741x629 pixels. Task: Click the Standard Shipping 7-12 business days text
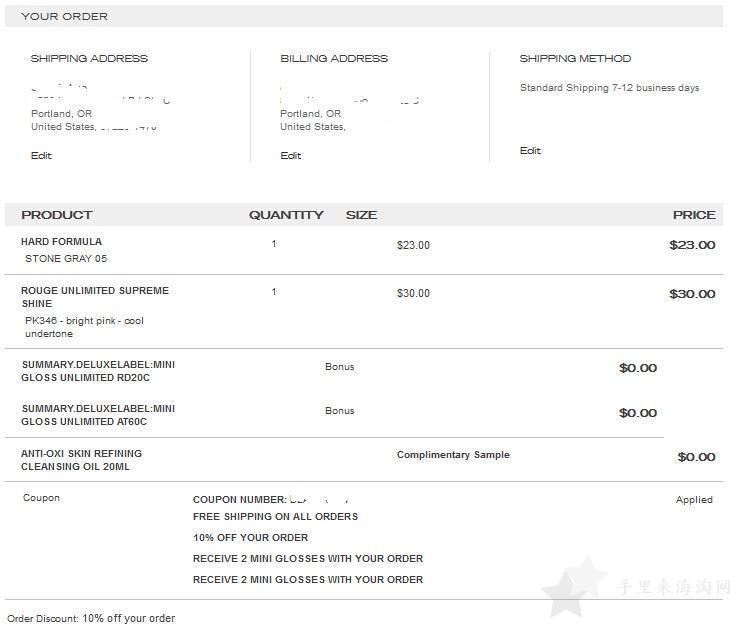tap(609, 88)
